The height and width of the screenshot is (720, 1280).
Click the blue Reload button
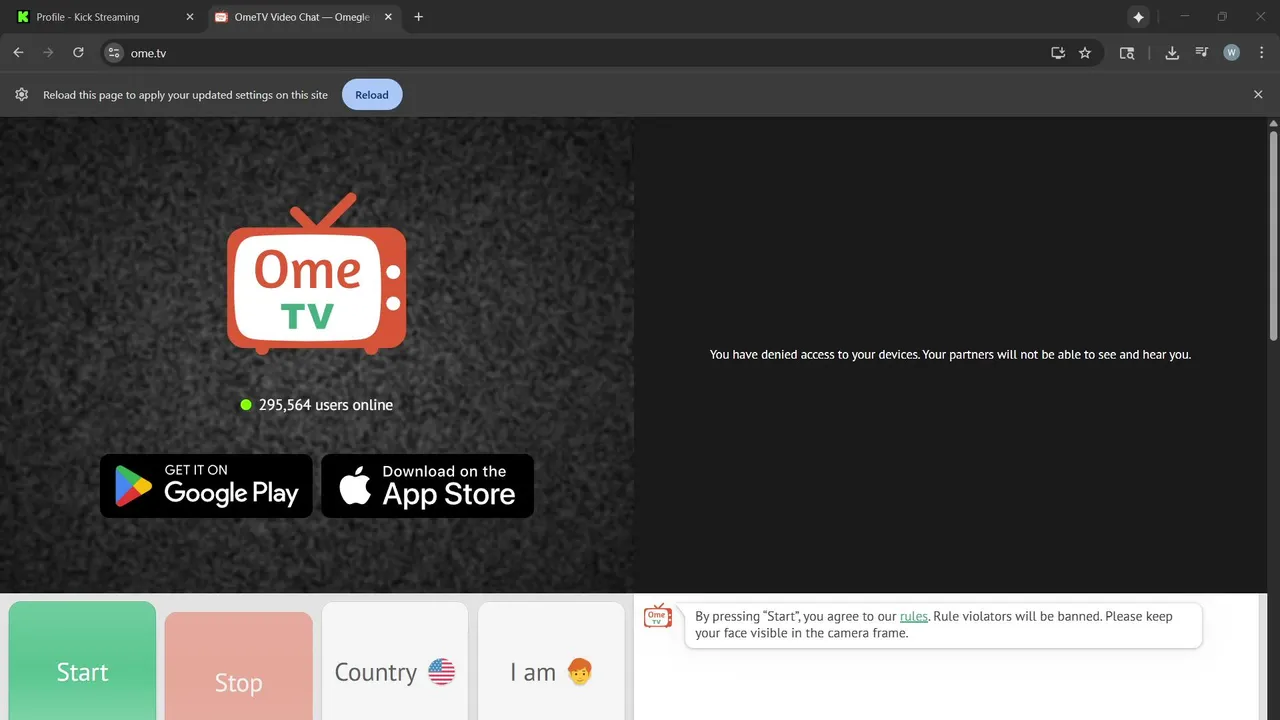tap(372, 95)
